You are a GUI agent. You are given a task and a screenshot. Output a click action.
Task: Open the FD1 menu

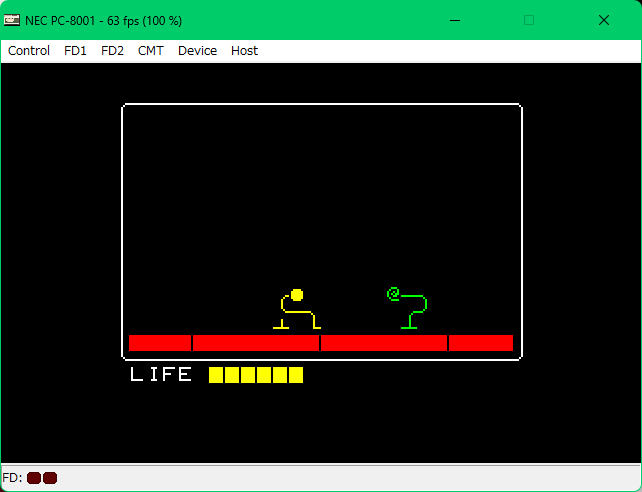tap(75, 51)
